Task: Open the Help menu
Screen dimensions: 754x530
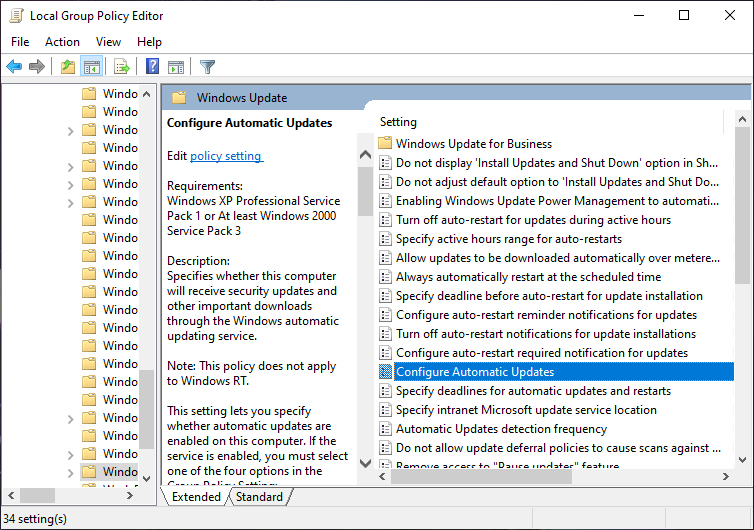Action: click(149, 42)
